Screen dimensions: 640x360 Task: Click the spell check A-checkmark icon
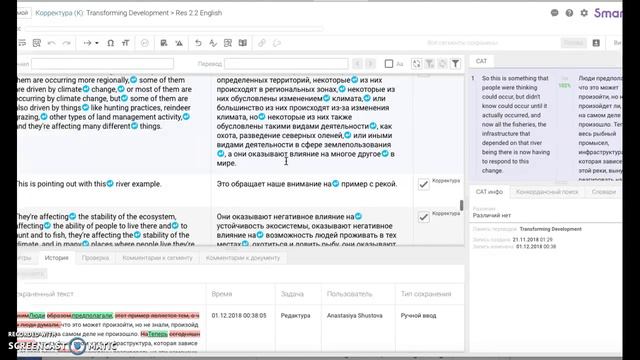pyautogui.click(x=213, y=43)
